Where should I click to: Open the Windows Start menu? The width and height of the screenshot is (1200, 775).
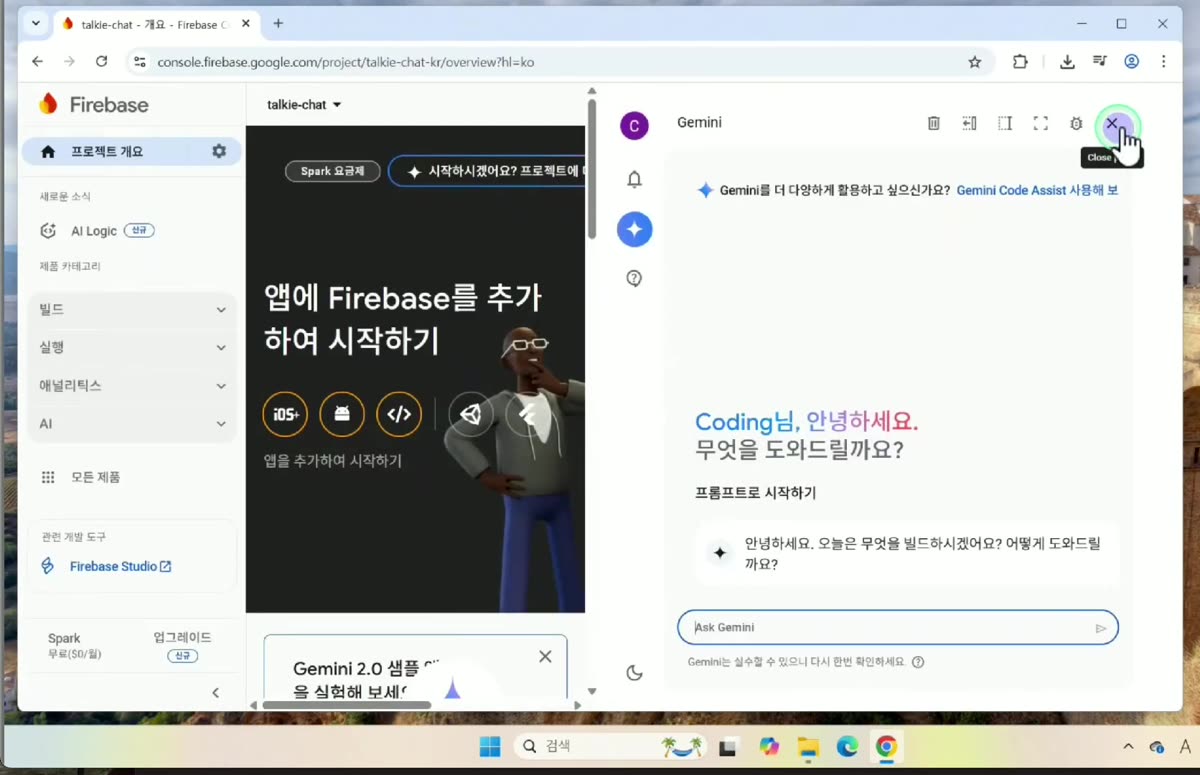490,747
